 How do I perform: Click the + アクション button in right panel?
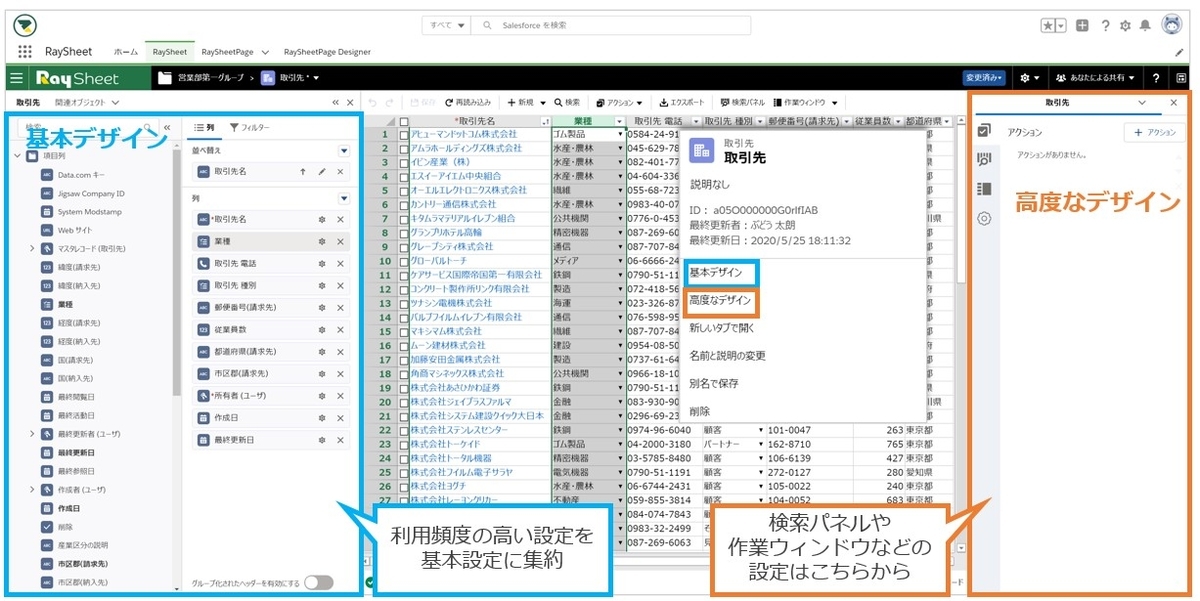(x=1154, y=132)
